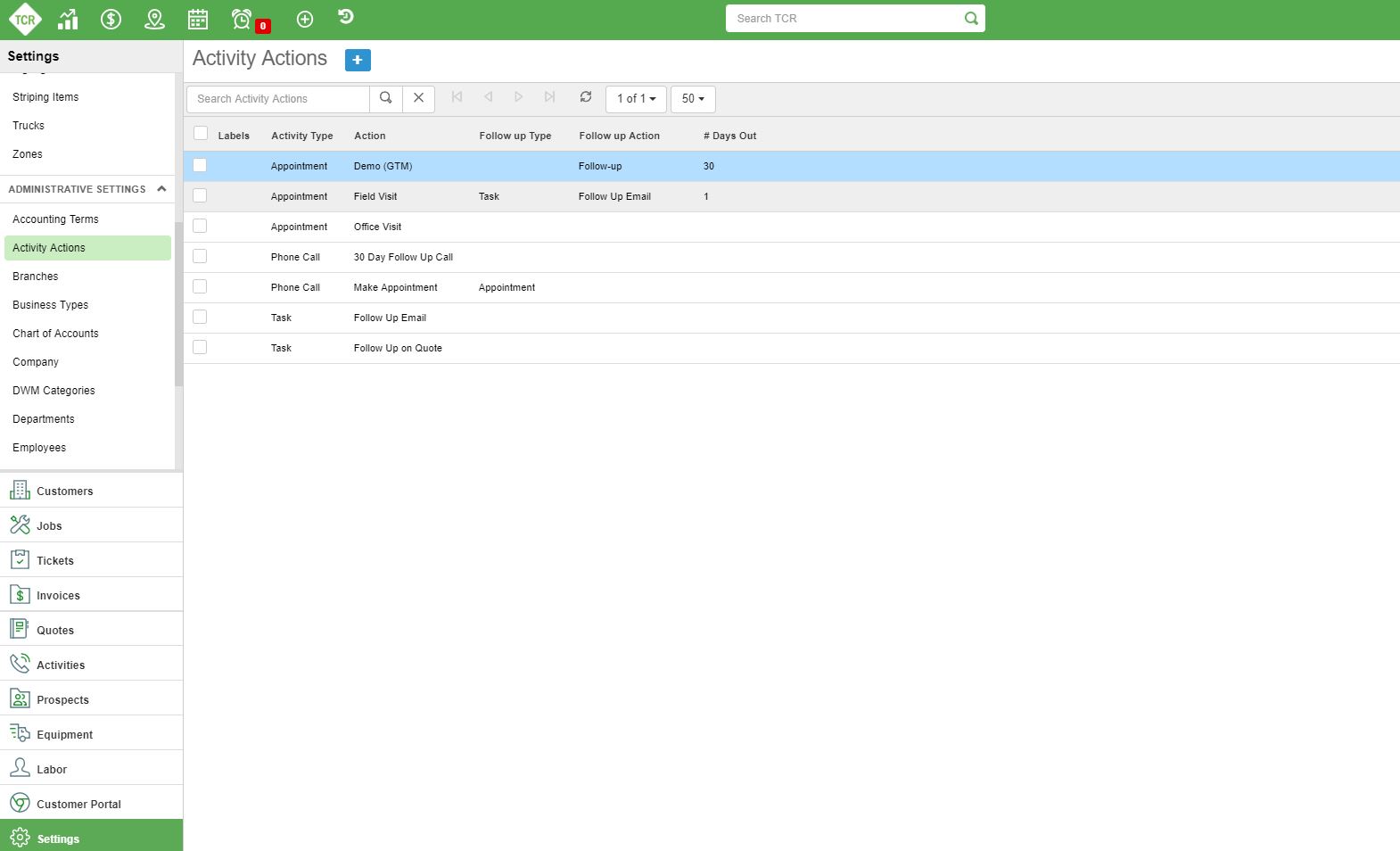Open the Chart of Accounts settings link
This screenshot has height=851, width=1400.
click(55, 334)
